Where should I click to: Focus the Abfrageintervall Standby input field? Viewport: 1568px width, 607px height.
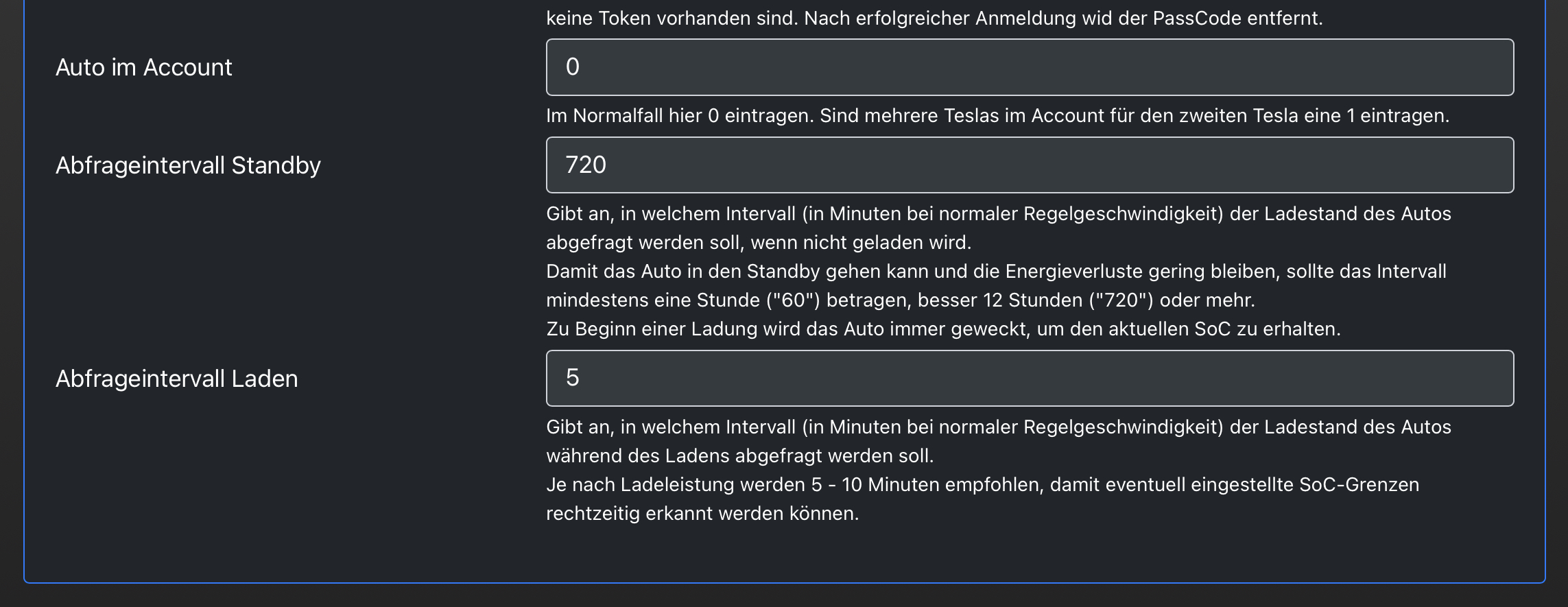1029,165
